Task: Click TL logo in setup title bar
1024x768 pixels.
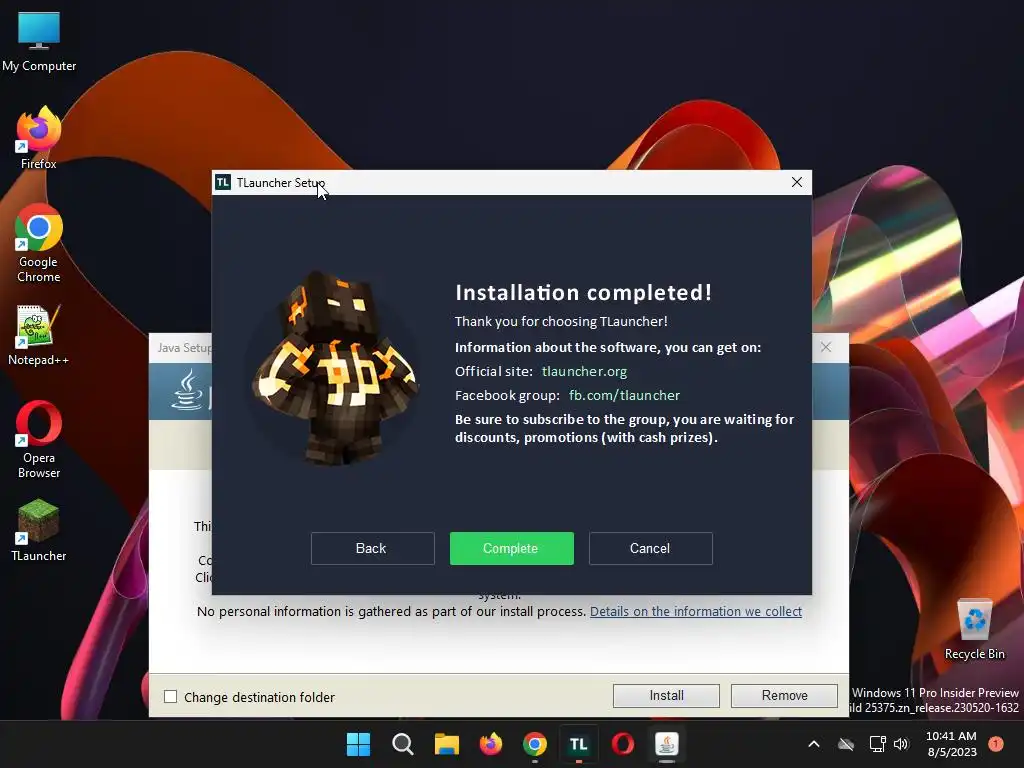Action: click(223, 182)
